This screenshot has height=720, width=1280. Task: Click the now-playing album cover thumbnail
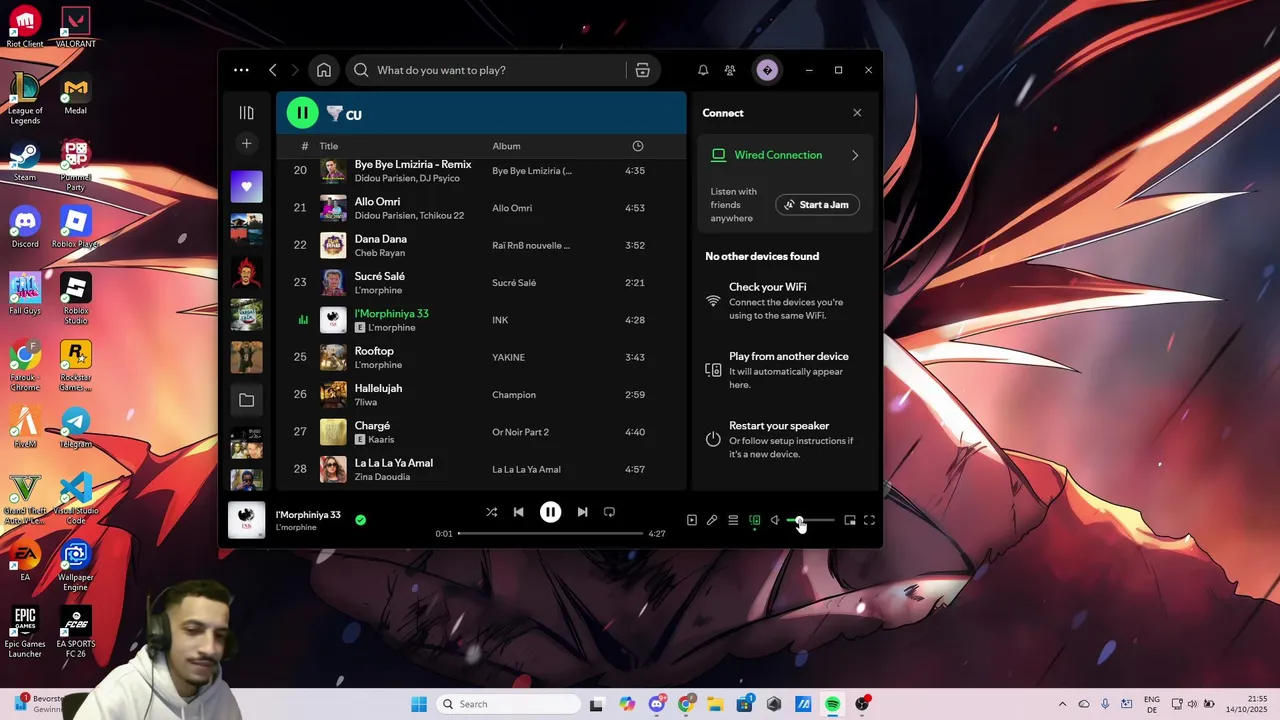pyautogui.click(x=246, y=520)
